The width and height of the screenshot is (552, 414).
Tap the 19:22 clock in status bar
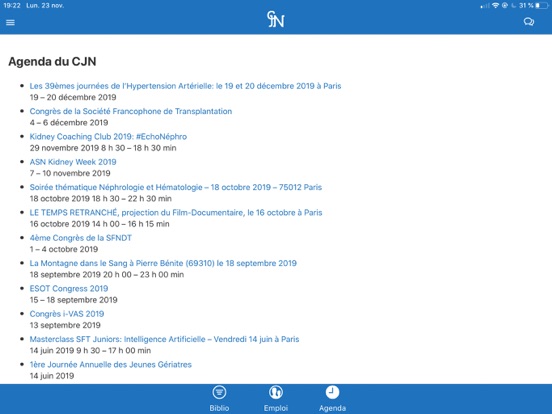[x=12, y=5]
